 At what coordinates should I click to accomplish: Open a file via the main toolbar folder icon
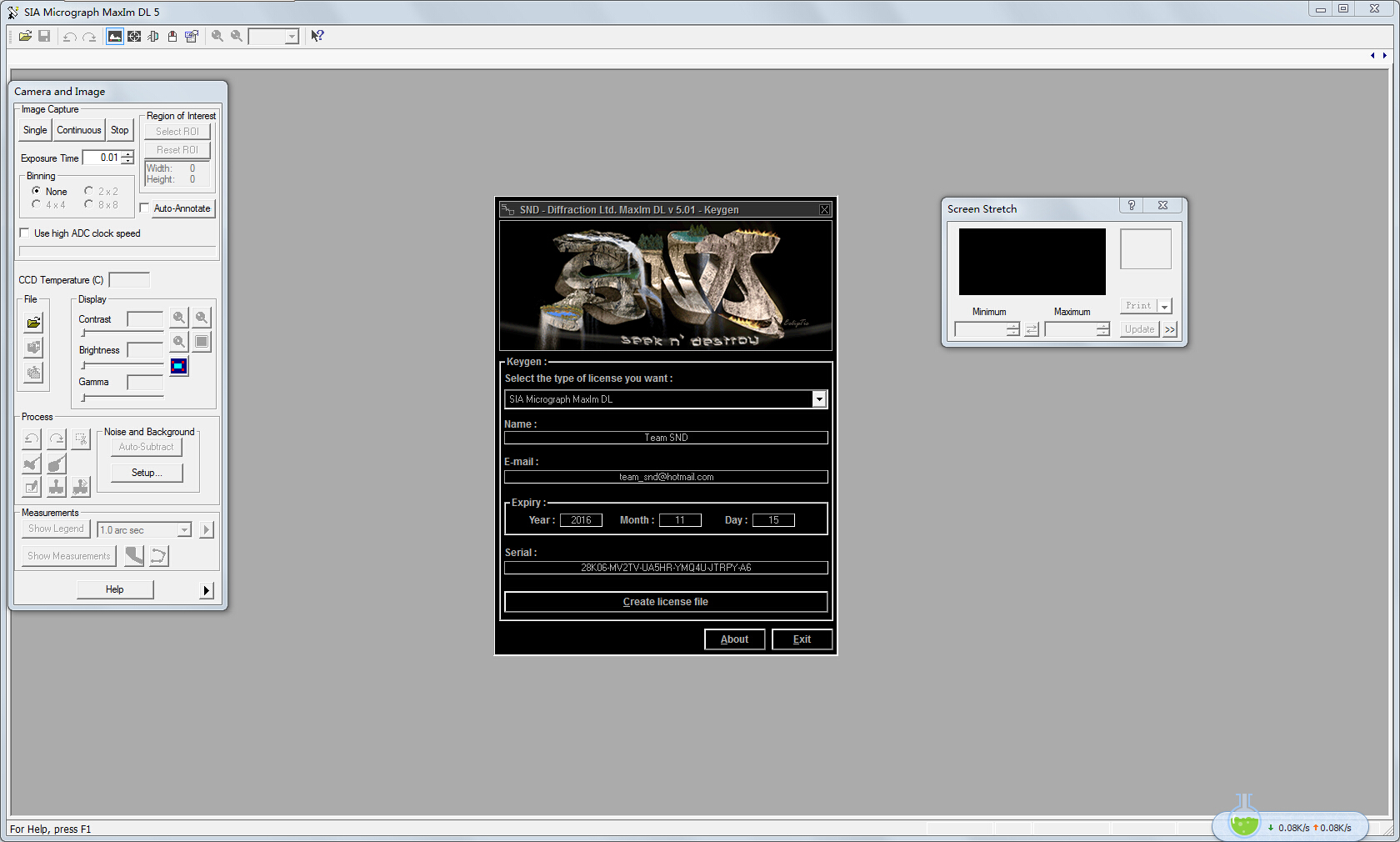point(25,36)
